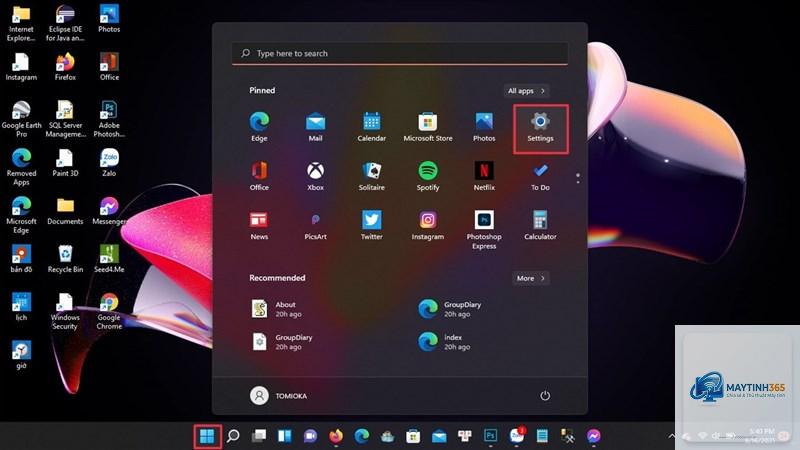Launch pinned Microsoft Store app
800x450 pixels.
coord(428,128)
